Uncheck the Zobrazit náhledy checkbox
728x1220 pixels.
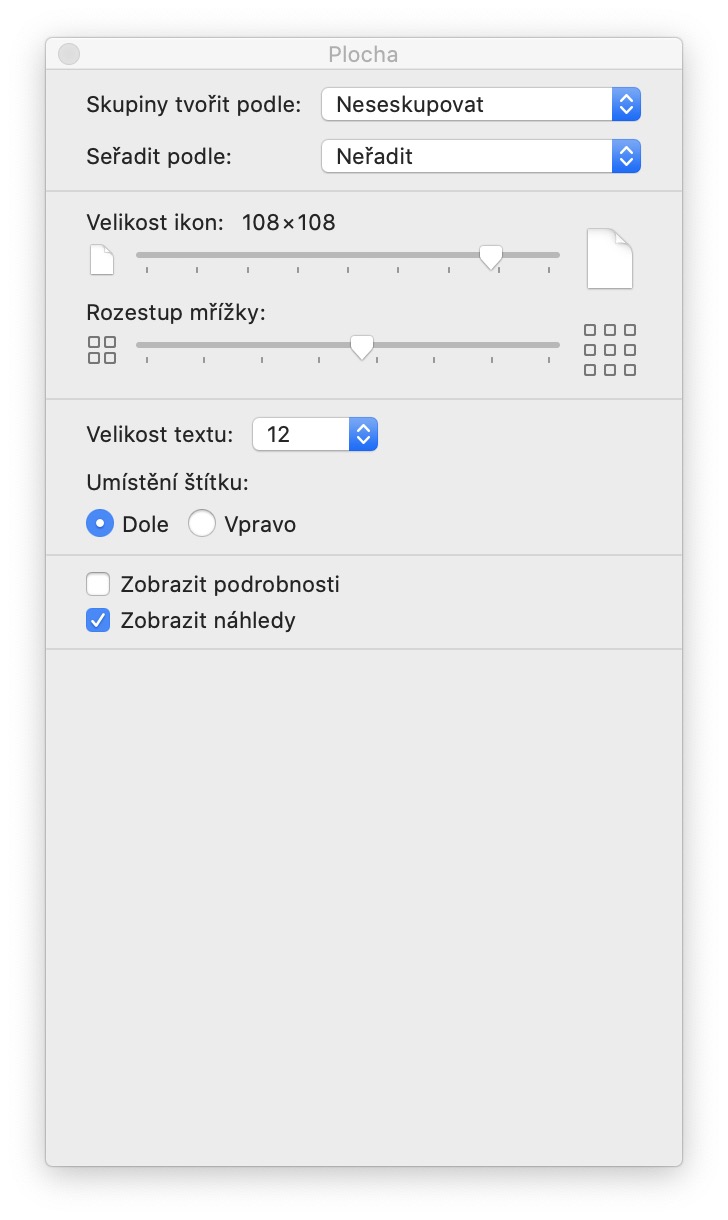98,621
